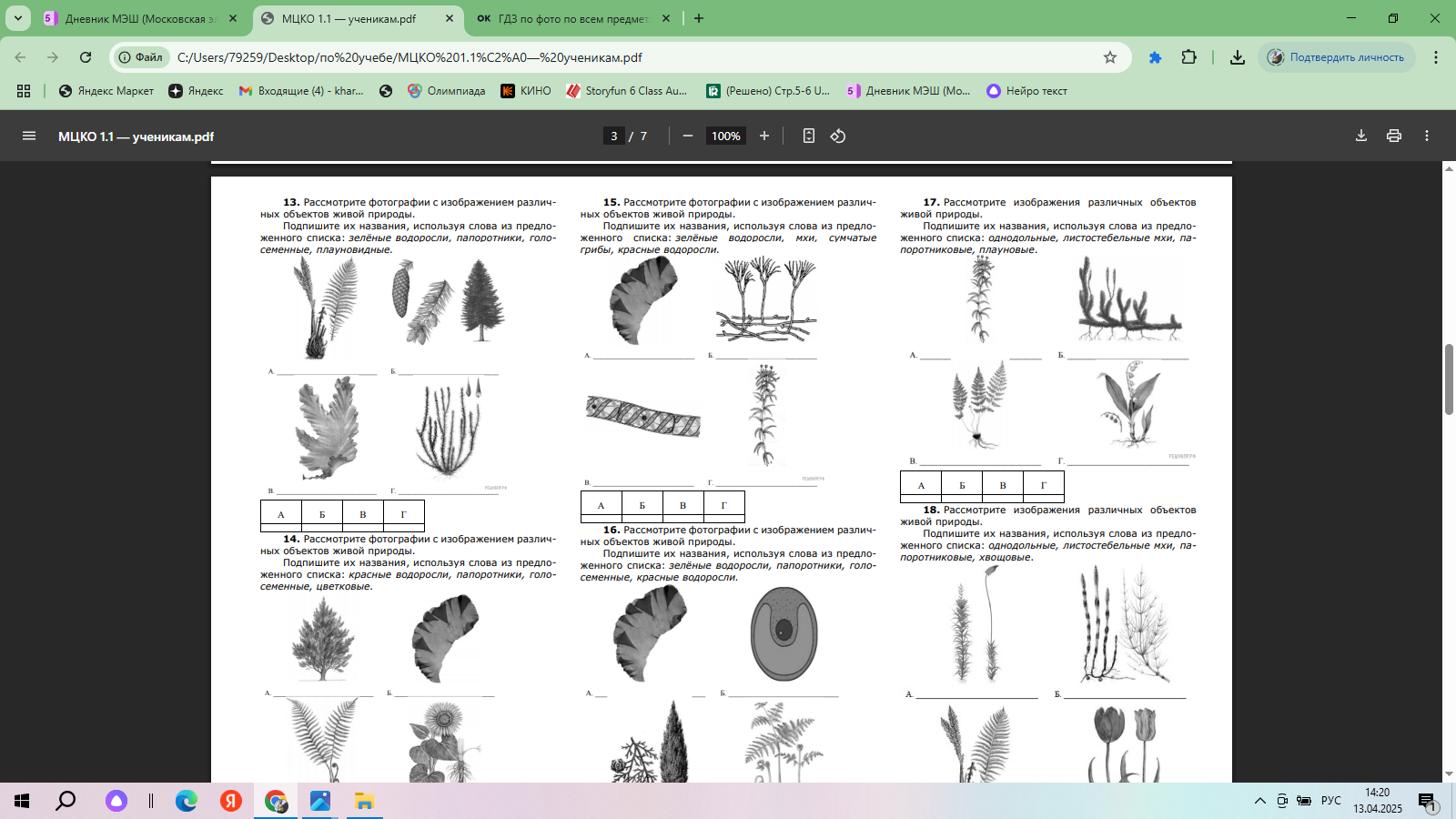Viewport: 1456px width, 819px height.
Task: Expand the tab search dropdown arrow
Action: 18,18
